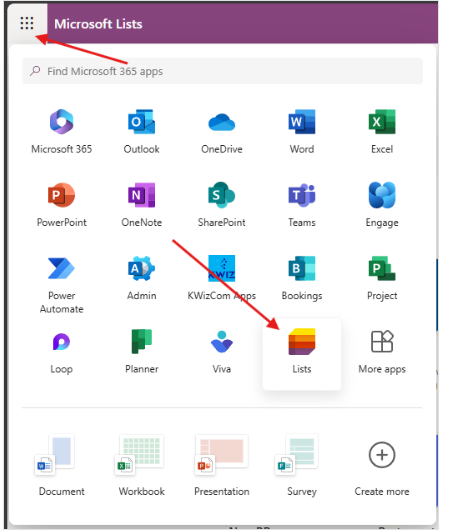Show More apps

(x=382, y=352)
